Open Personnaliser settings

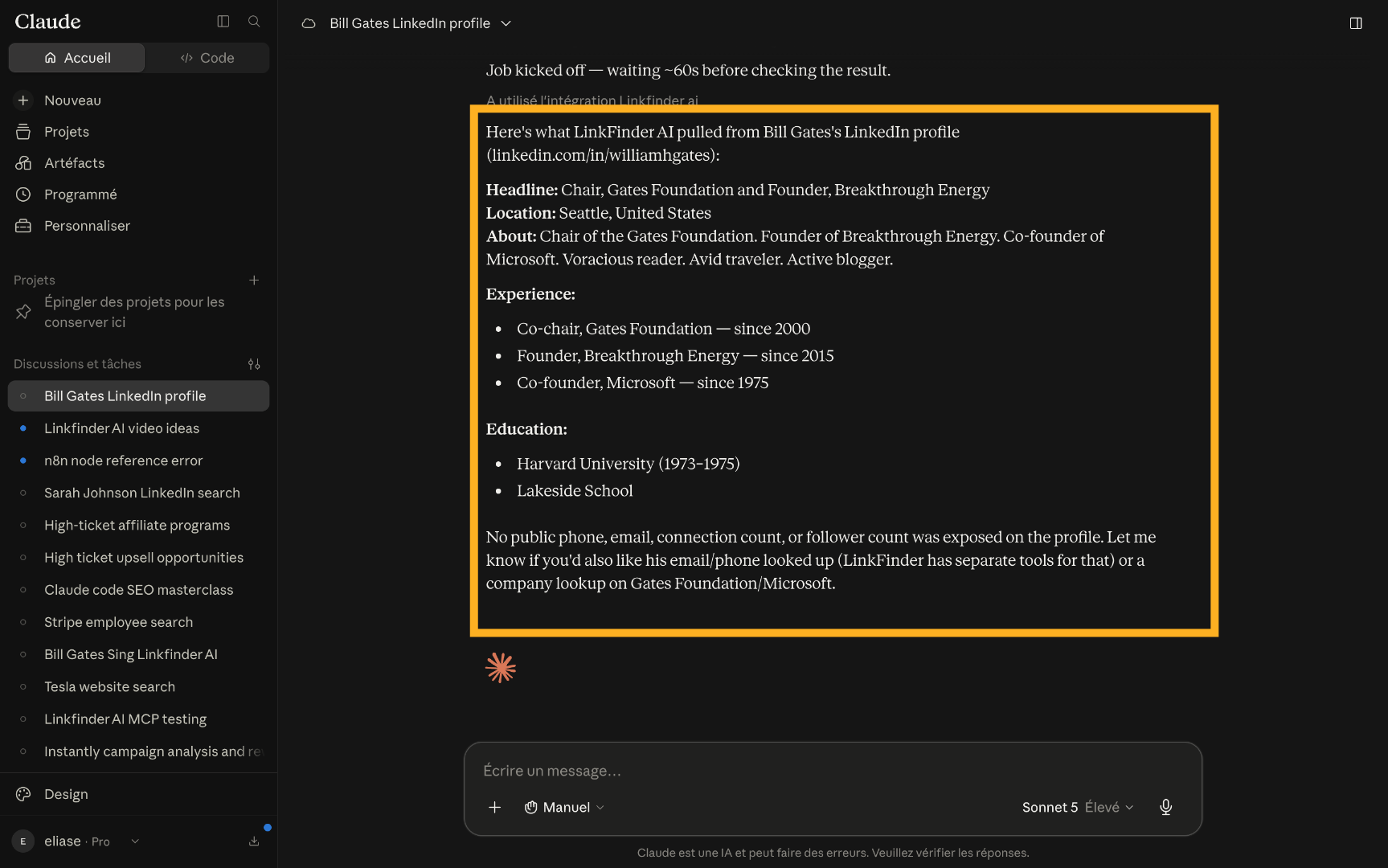point(138,226)
